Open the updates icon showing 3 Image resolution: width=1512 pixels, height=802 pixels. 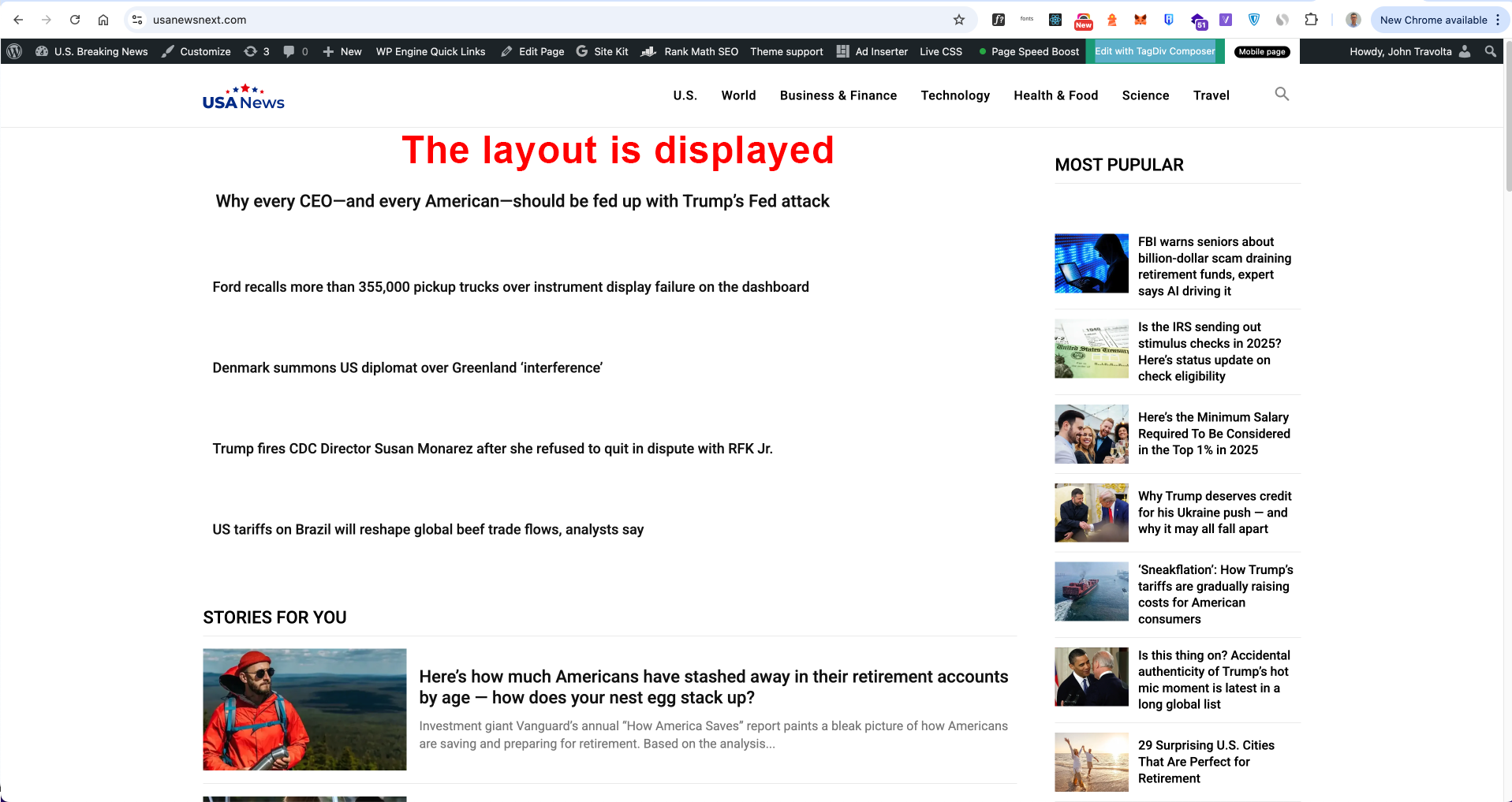click(x=256, y=51)
